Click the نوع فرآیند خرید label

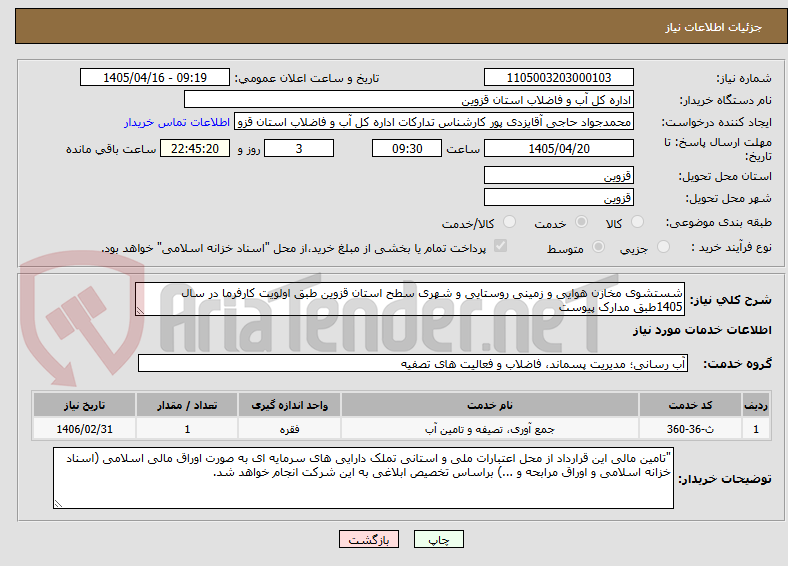tap(731, 247)
